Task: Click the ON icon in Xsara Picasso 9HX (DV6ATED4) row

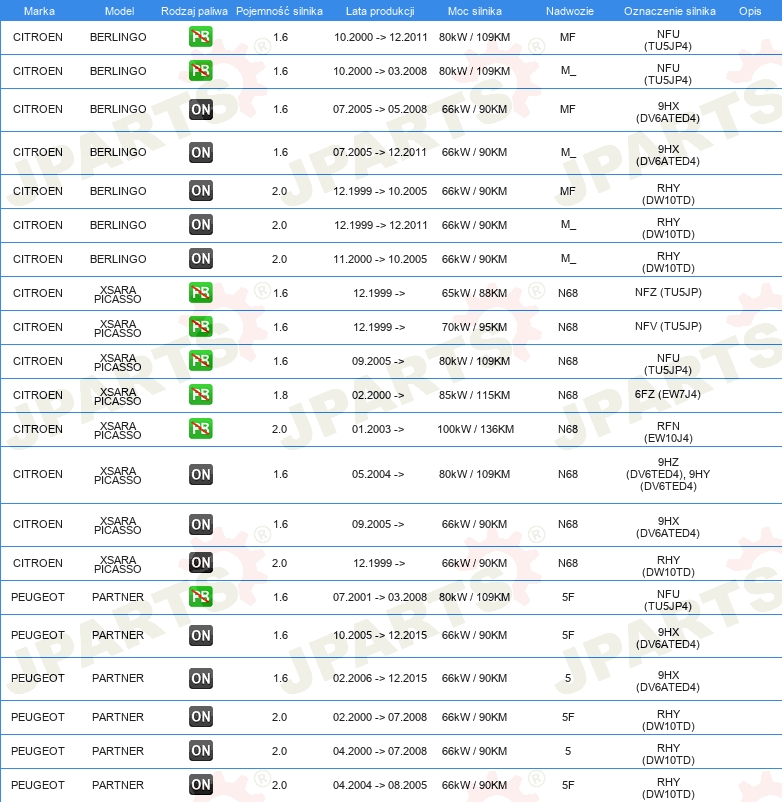Action: point(200,525)
